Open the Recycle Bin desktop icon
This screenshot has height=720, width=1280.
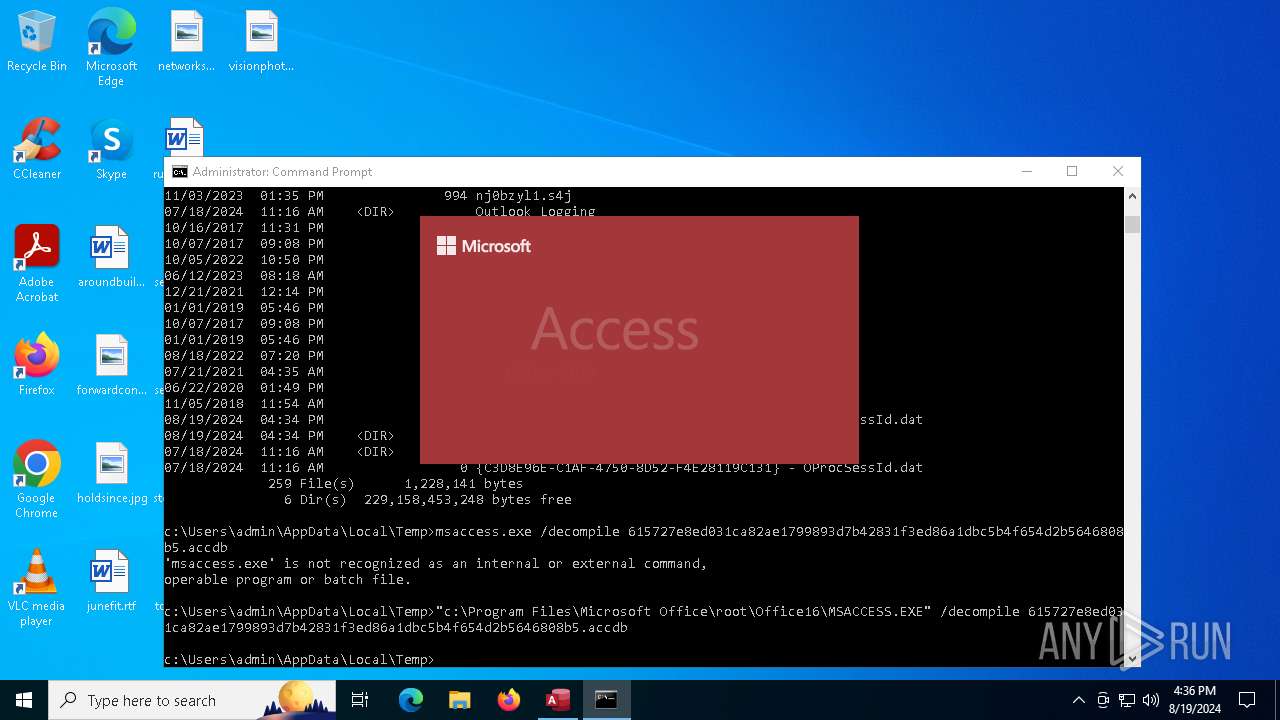tap(37, 41)
